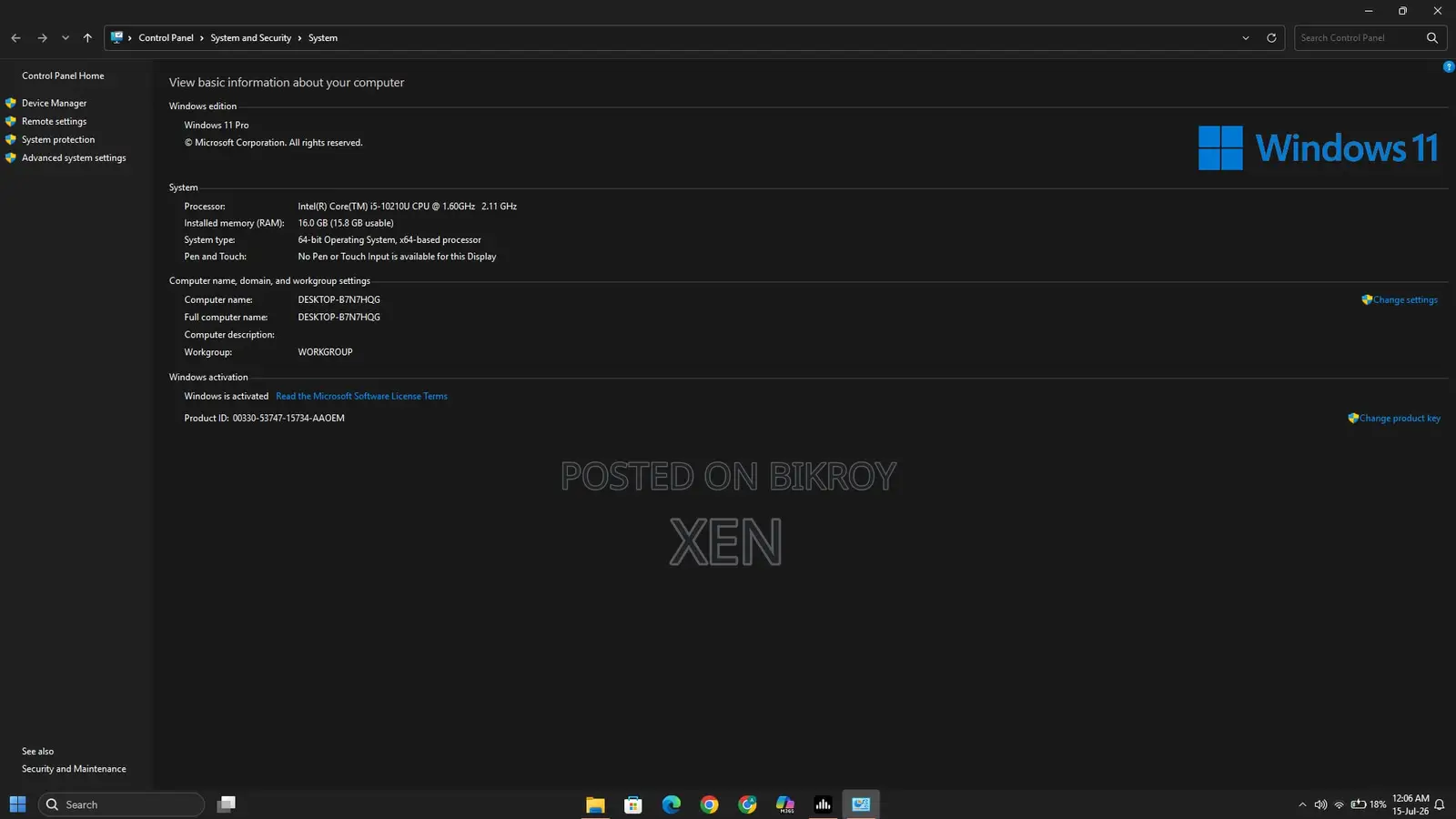The width and height of the screenshot is (1456, 819).
Task: Open the audio bars app on taskbar
Action: coord(823,804)
